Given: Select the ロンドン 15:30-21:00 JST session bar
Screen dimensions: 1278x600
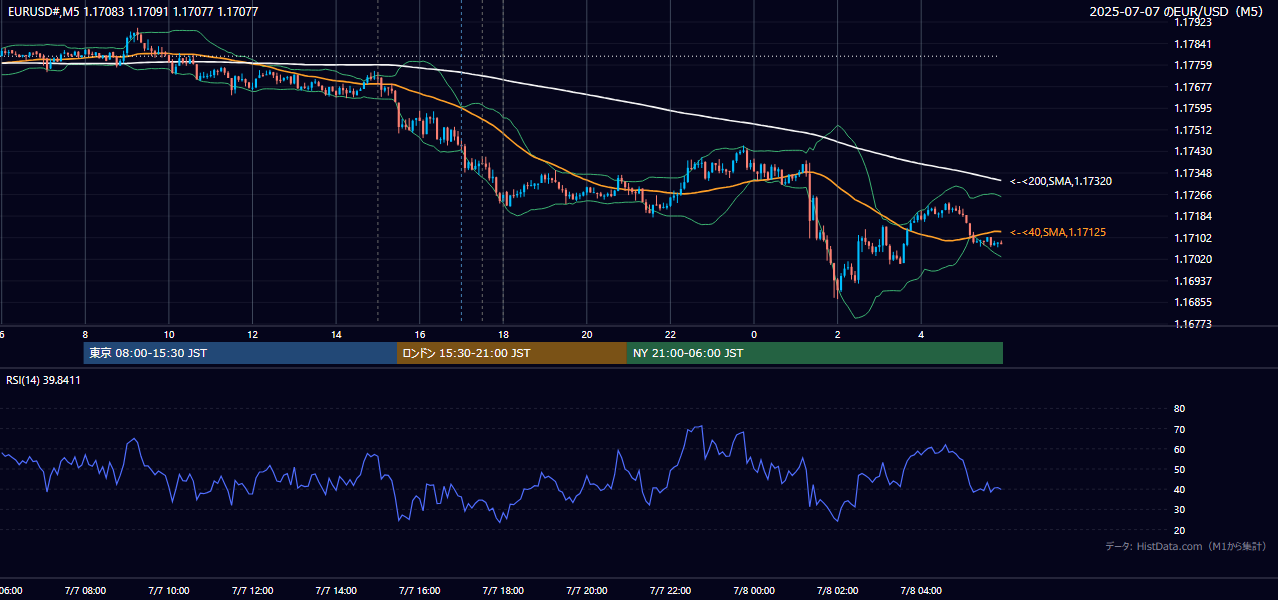Looking at the screenshot, I should click(x=512, y=353).
